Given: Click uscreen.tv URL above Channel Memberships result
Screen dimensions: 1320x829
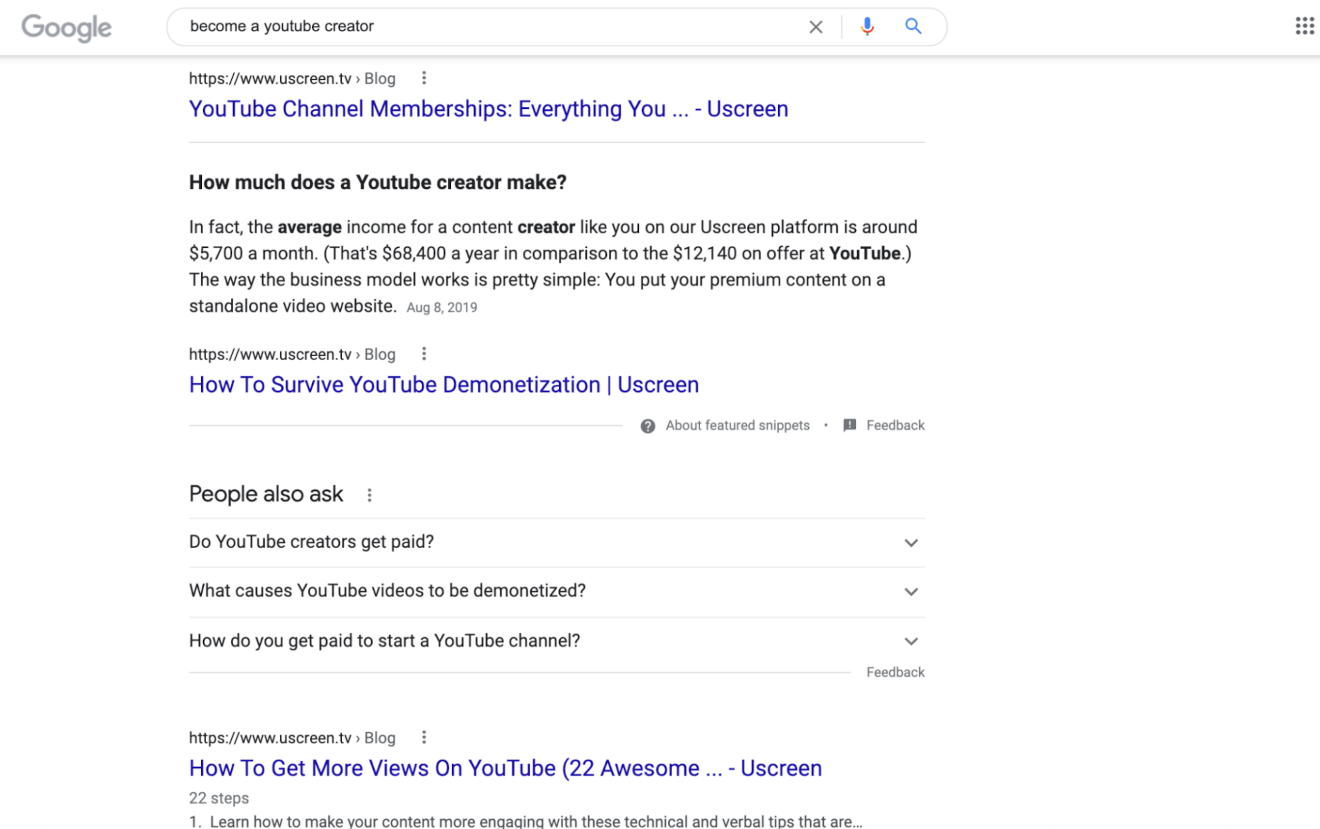Looking at the screenshot, I should [292, 78].
